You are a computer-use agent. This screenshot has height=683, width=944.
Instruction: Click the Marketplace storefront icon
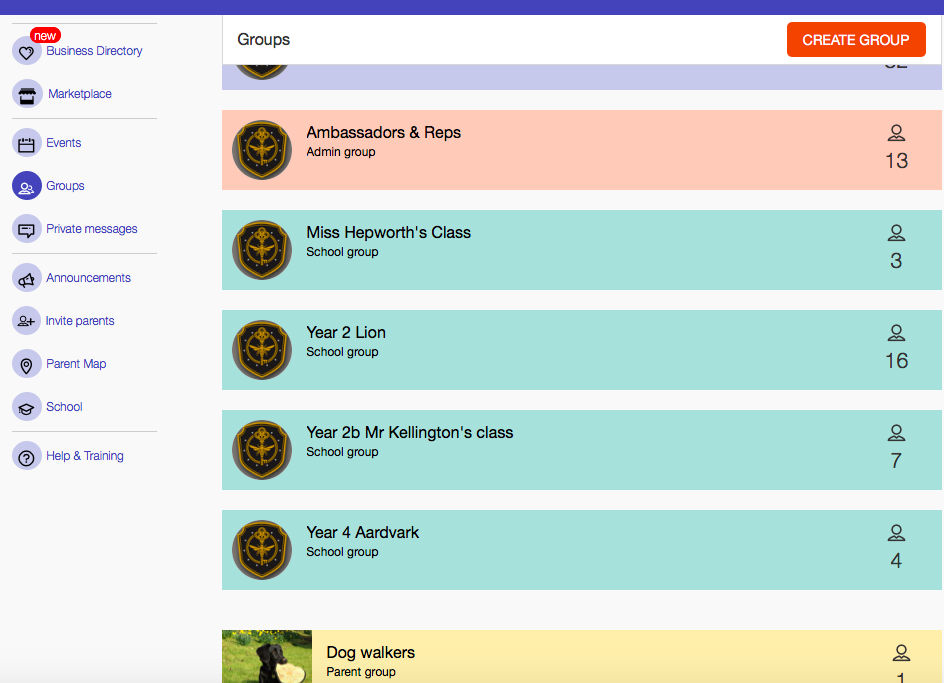pos(26,94)
